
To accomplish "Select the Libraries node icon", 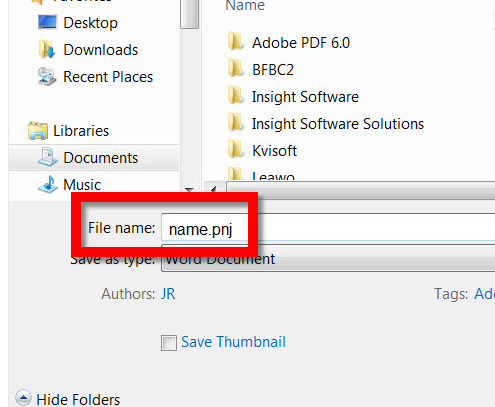I will 38,131.
